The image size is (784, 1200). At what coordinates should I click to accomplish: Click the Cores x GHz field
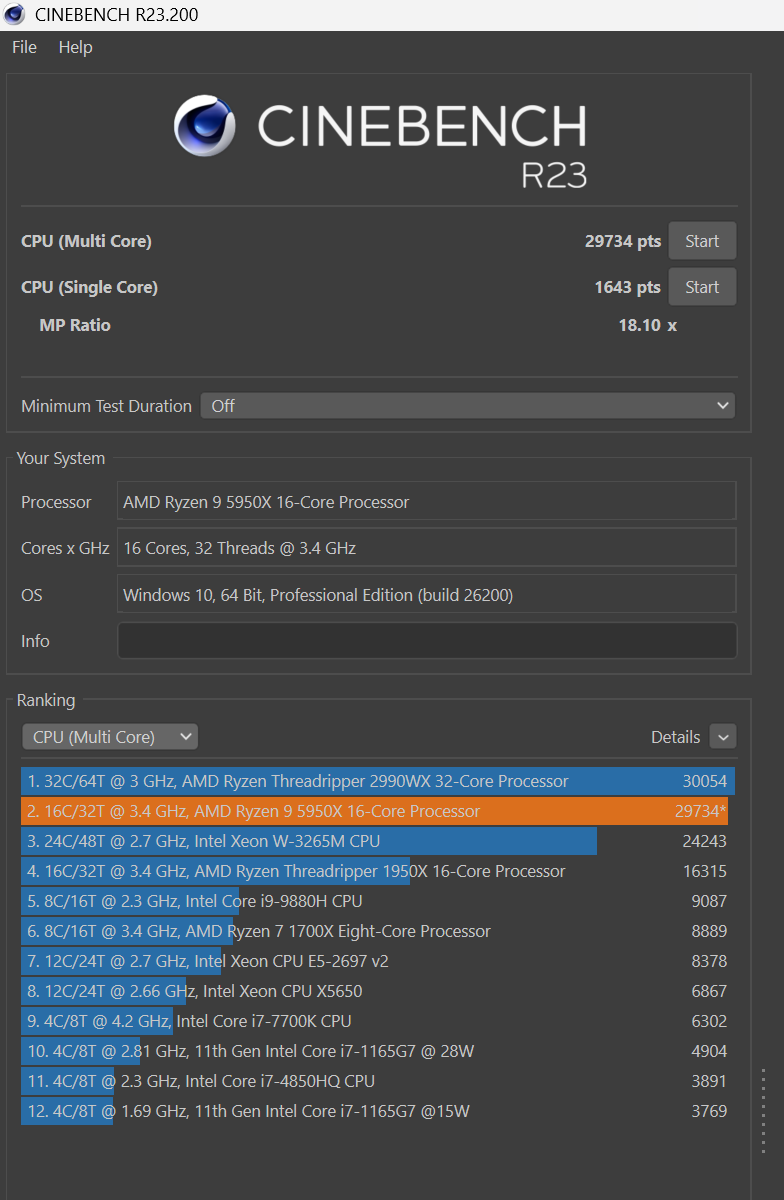pyautogui.click(x=427, y=548)
